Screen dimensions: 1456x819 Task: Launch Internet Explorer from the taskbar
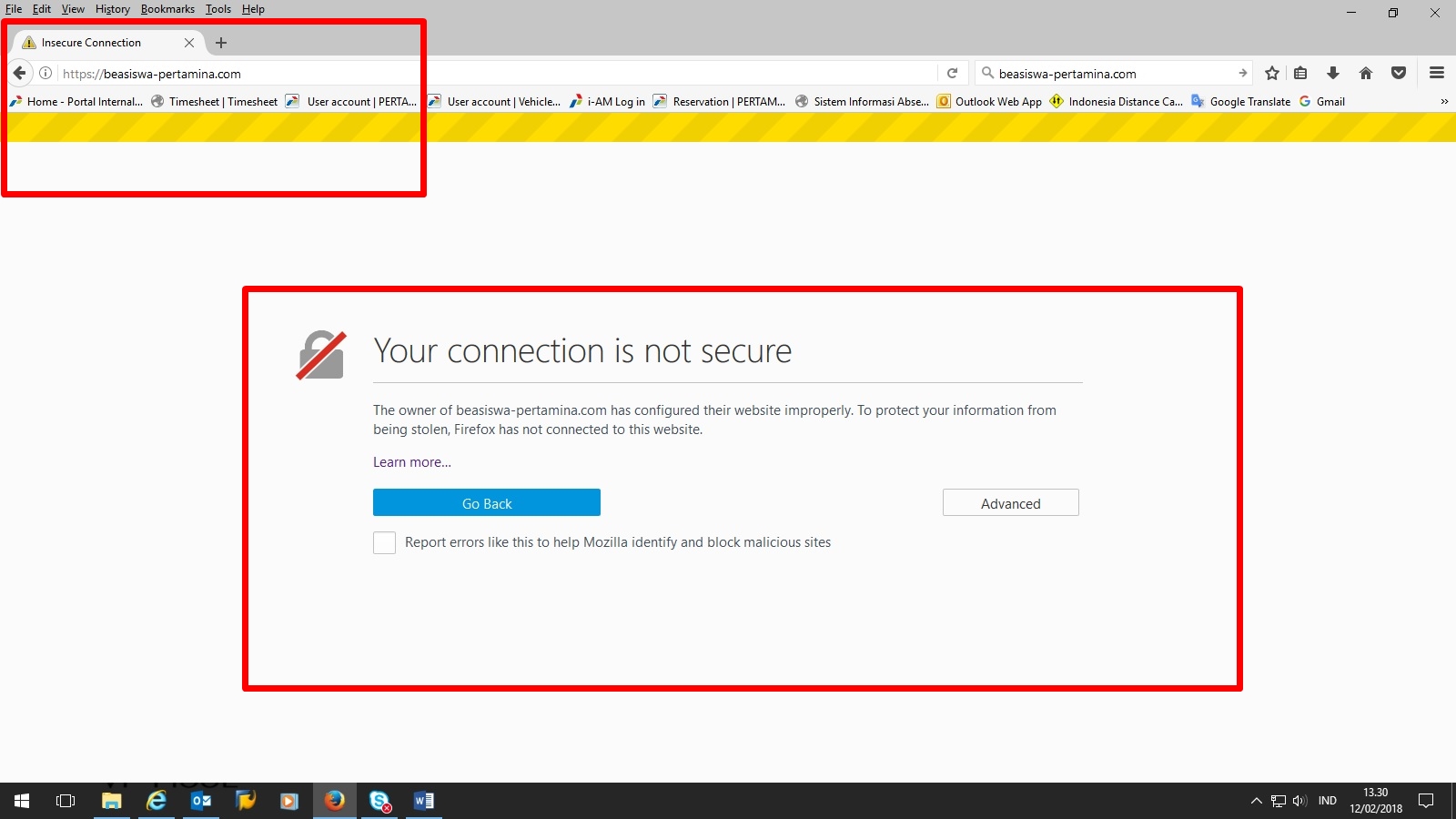[x=157, y=801]
